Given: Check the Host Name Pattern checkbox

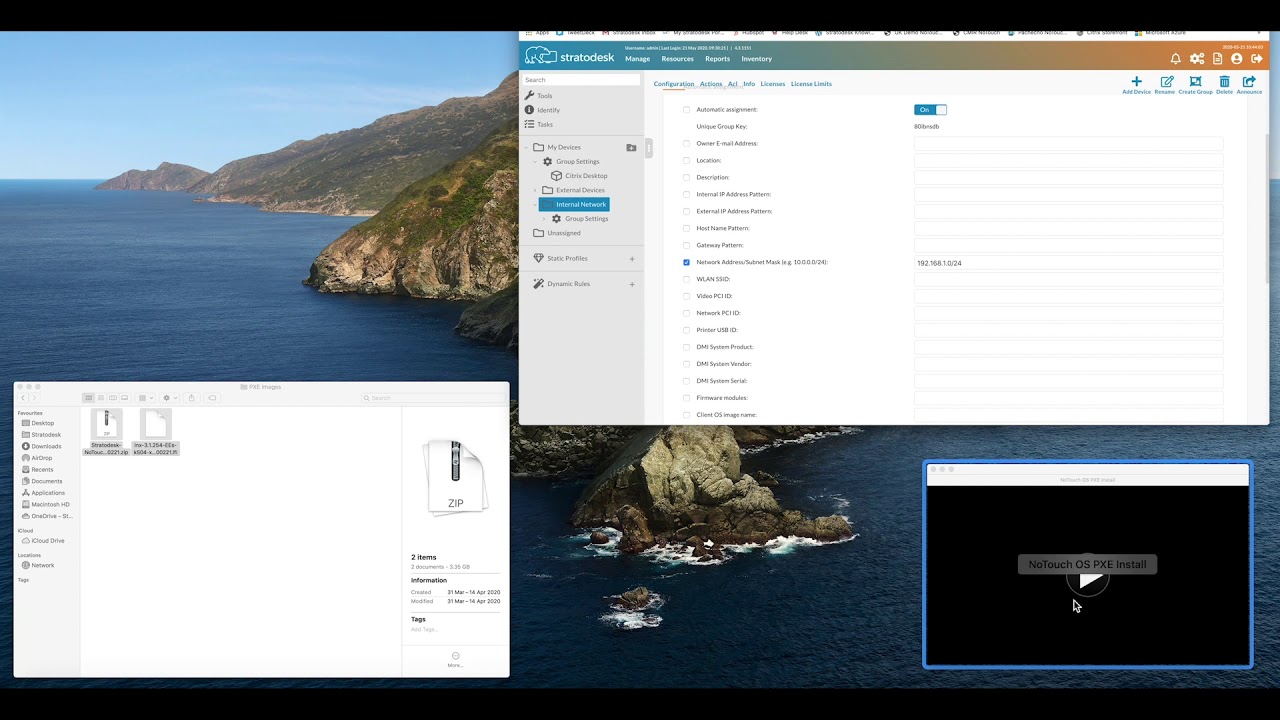Looking at the screenshot, I should 686,228.
